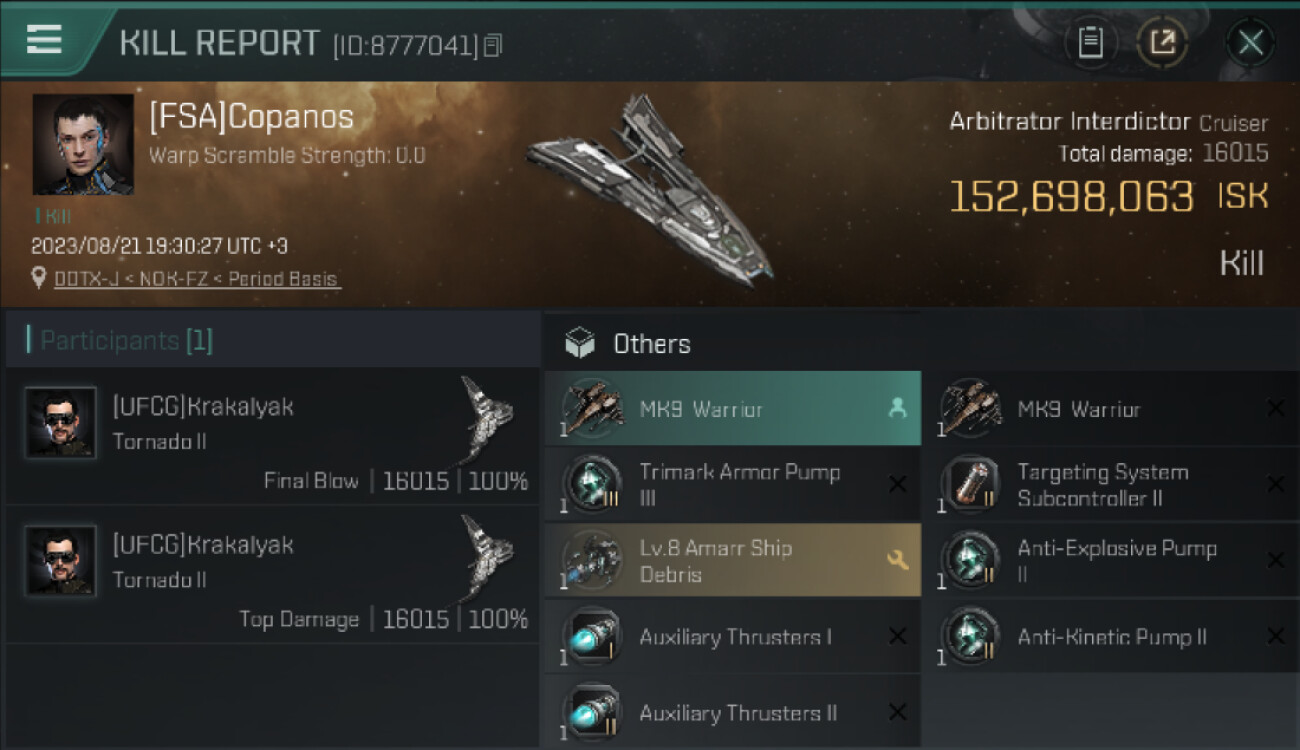Click Krakalyak's Top Damage portrait

click(x=61, y=560)
